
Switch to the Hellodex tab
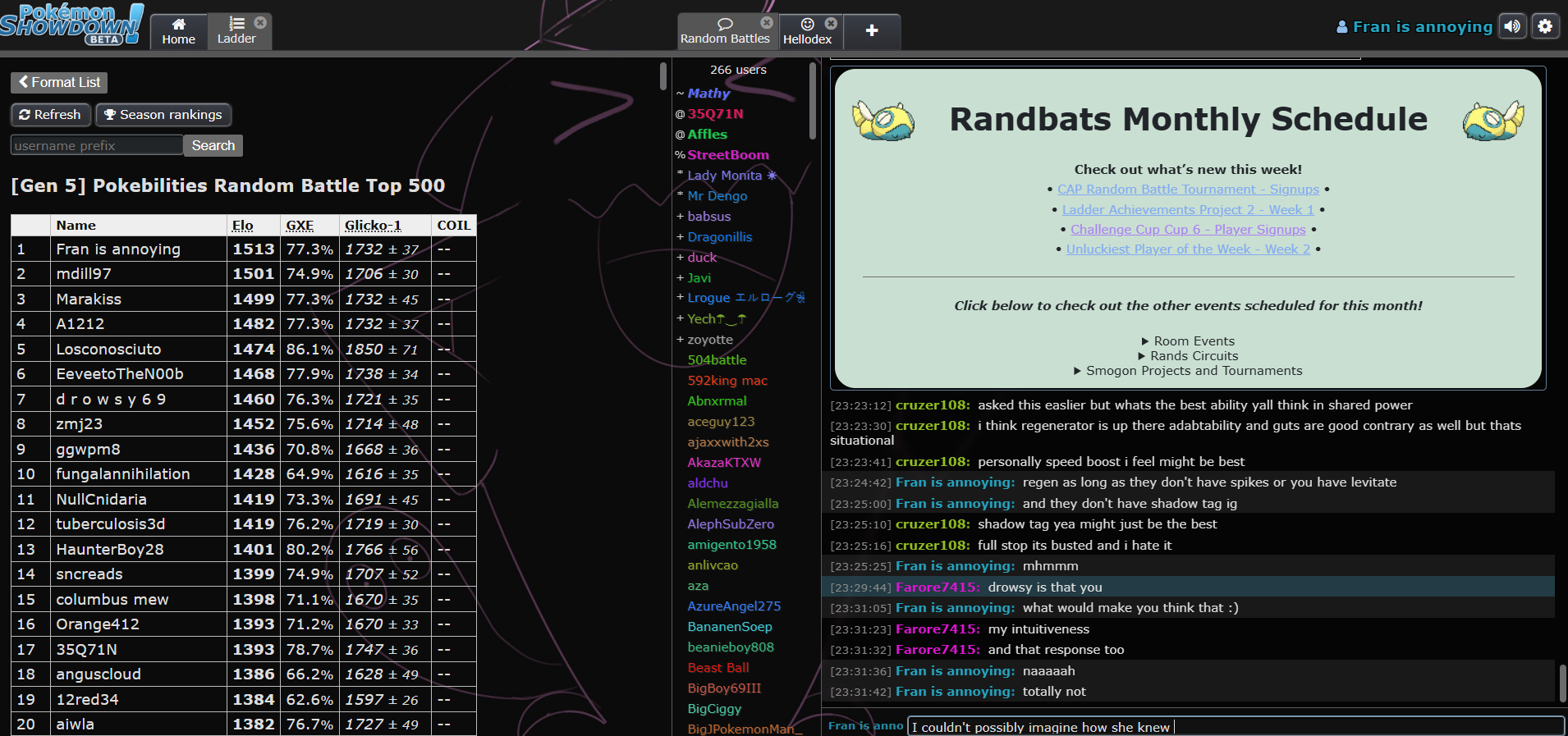click(x=807, y=31)
